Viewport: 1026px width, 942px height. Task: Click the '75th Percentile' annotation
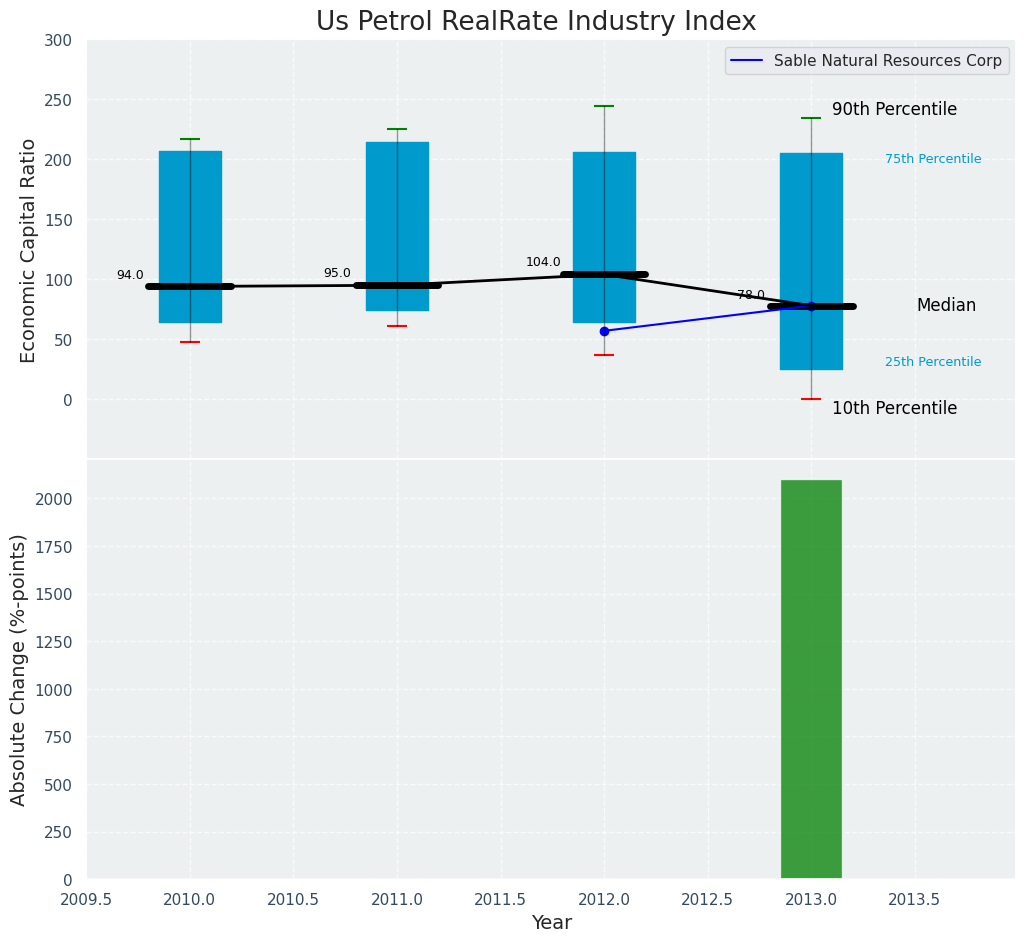coord(932,159)
